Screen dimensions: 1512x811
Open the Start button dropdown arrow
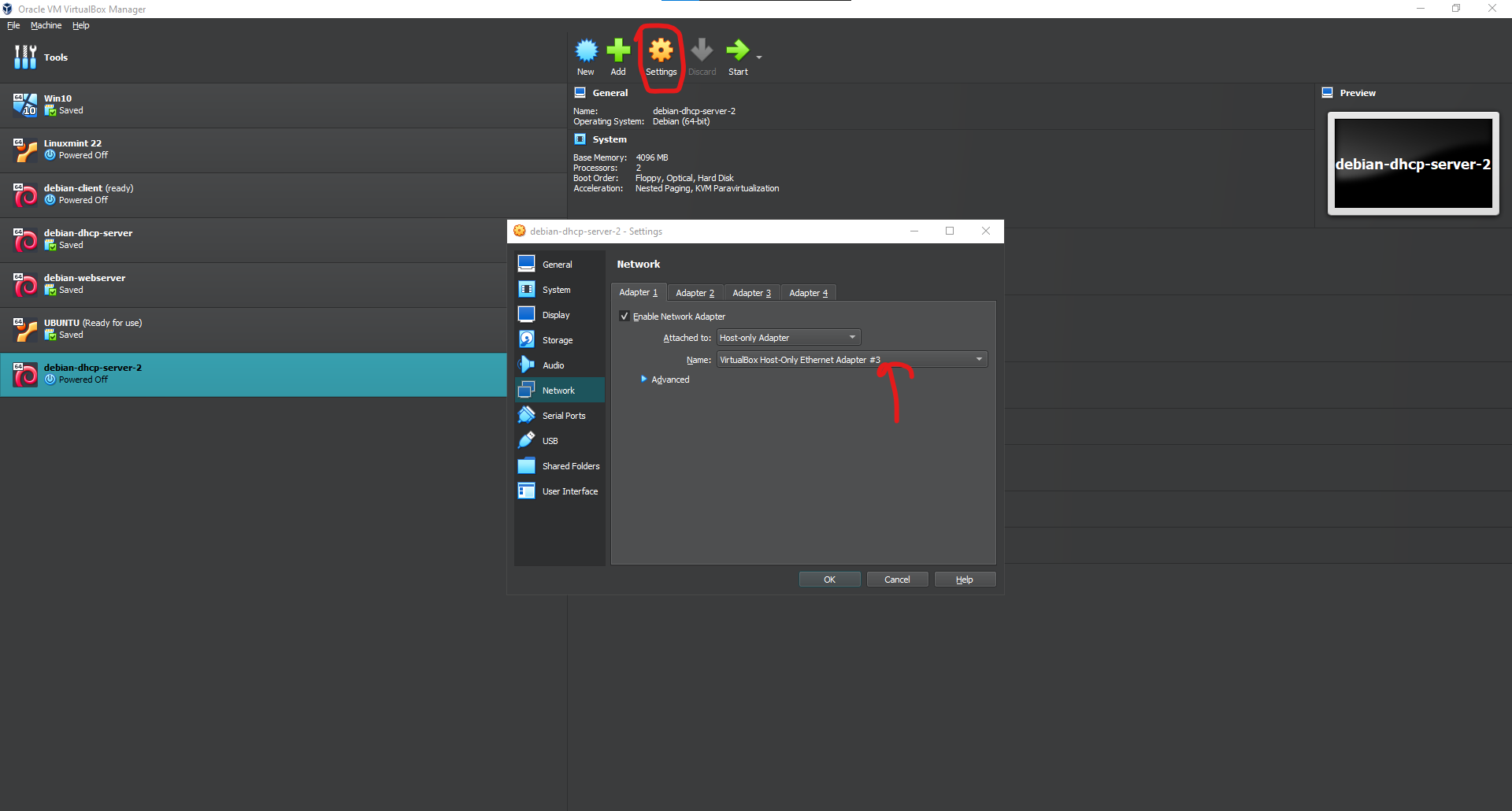coord(759,57)
